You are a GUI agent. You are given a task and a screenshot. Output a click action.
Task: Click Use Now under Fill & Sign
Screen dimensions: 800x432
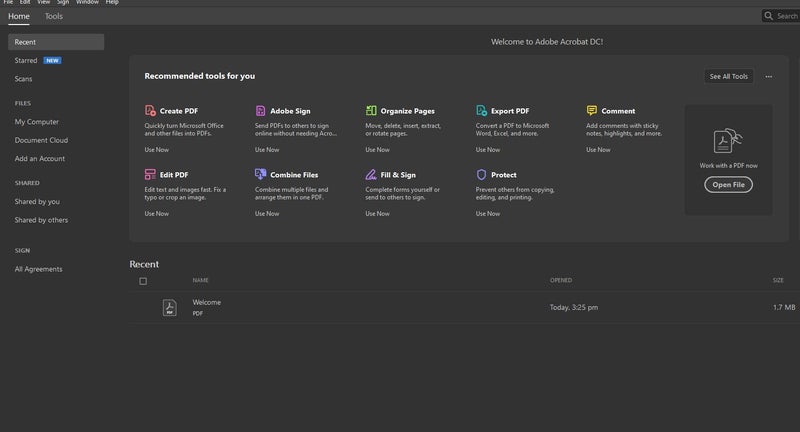(377, 214)
